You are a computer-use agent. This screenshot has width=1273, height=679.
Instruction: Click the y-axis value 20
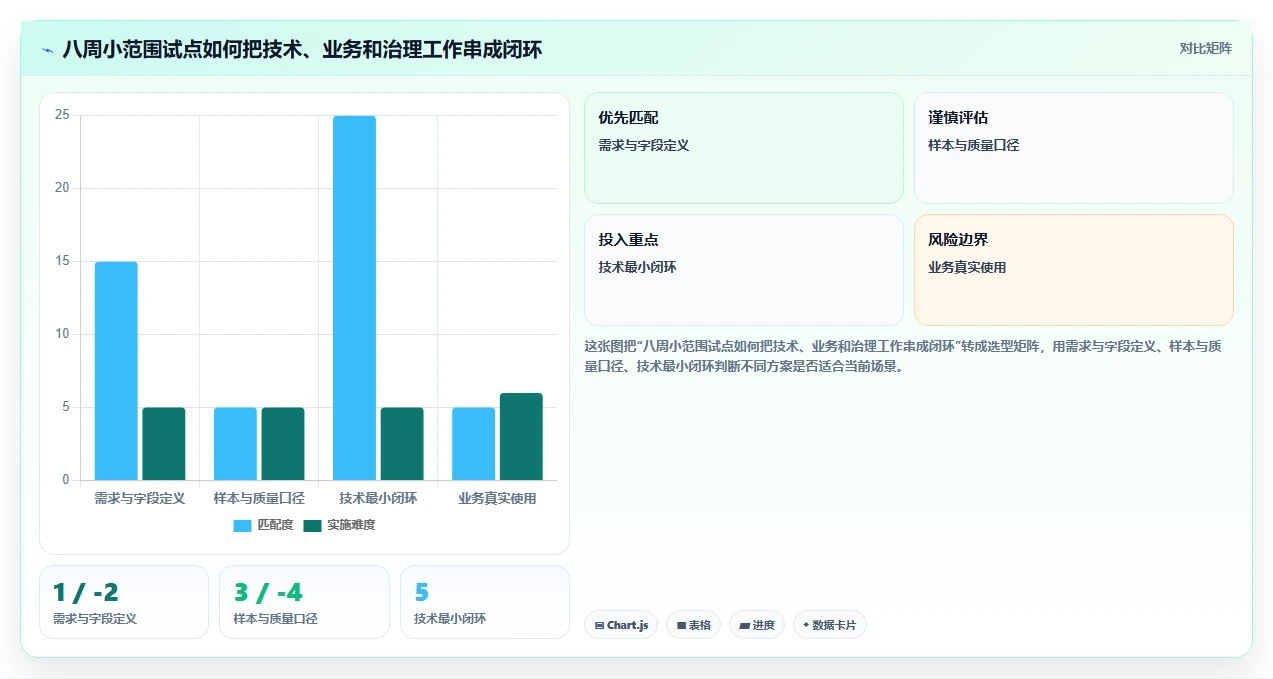pos(62,188)
